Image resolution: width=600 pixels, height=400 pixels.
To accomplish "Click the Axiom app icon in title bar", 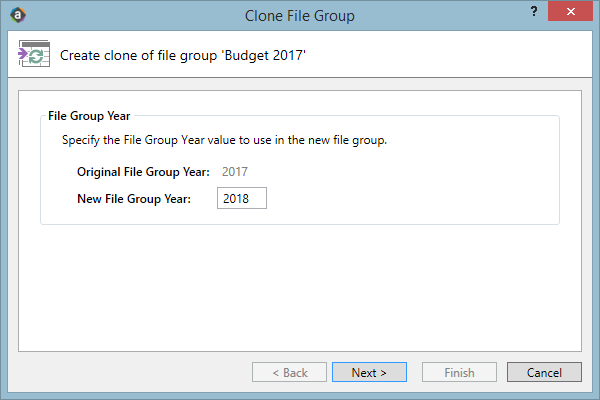I will 18,15.
